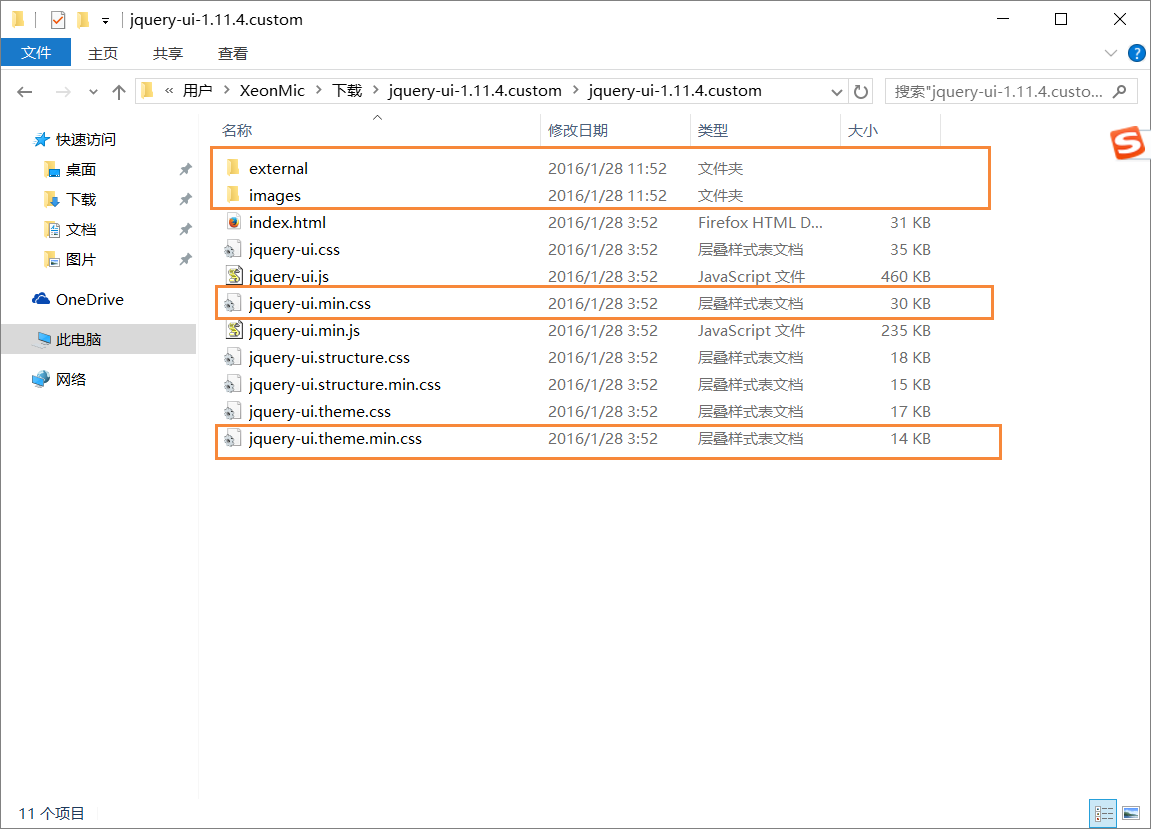Open the 文件 ribbon tab
1151x829 pixels.
click(36, 53)
